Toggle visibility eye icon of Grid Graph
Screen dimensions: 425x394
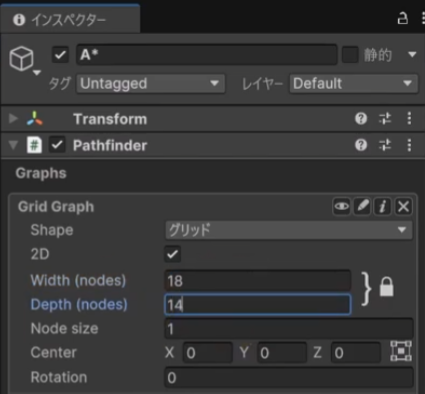click(341, 207)
